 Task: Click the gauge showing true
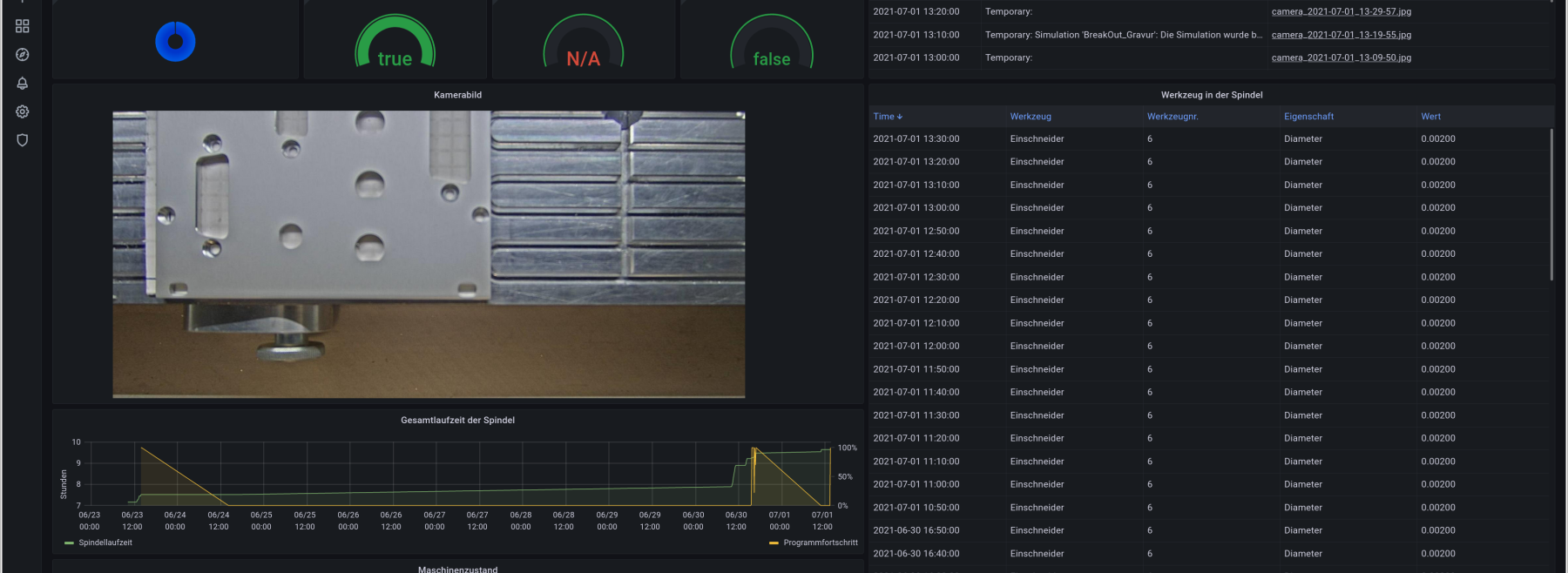395,41
